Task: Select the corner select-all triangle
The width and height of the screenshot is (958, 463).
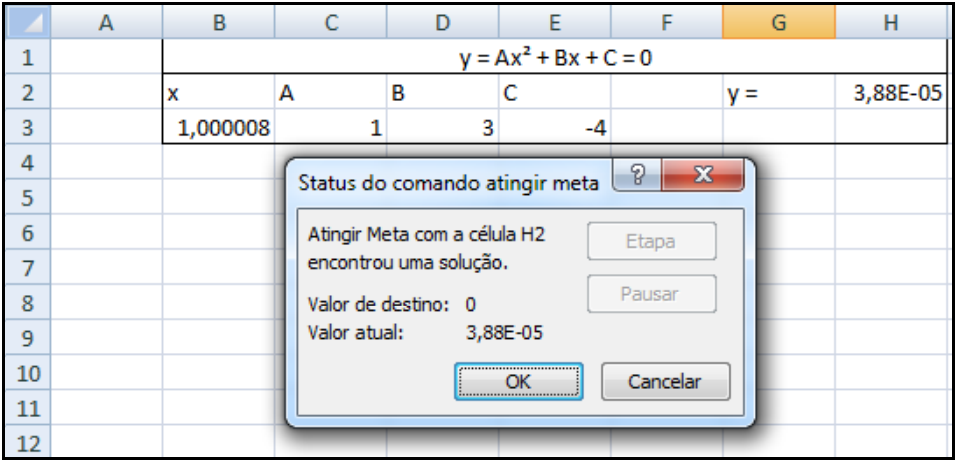Action: 25,22
